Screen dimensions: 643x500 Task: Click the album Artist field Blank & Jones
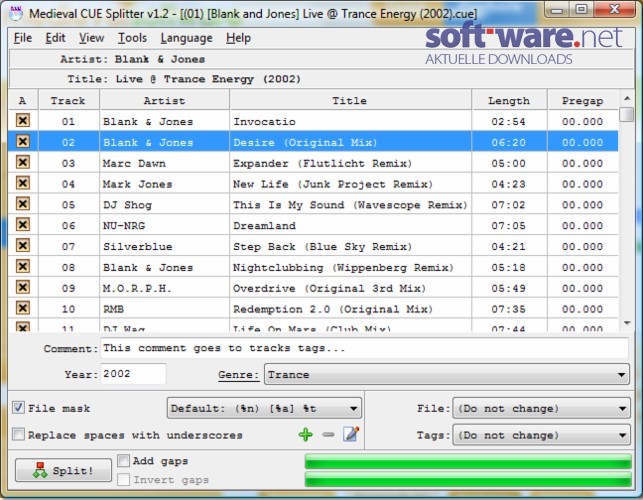point(159,59)
